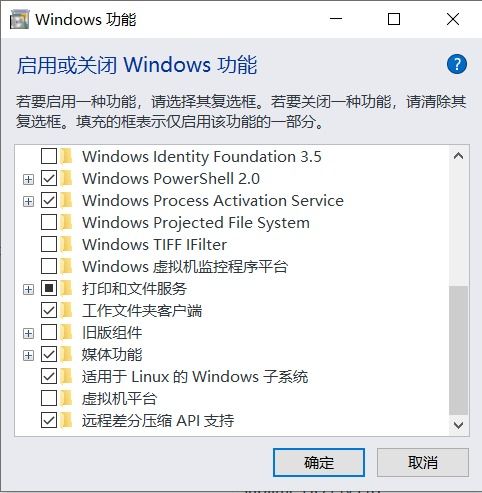Expand the 旧版组件 tree node
The height and width of the screenshot is (493, 482).
coord(29,334)
